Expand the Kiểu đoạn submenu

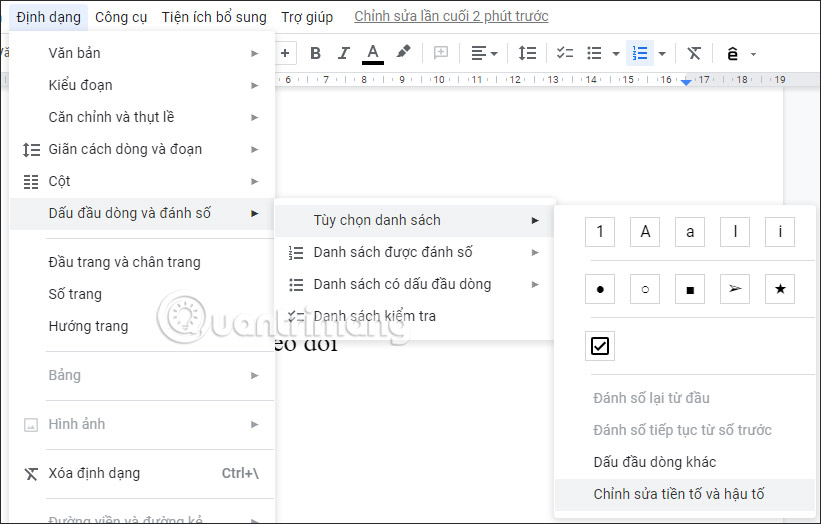[142, 85]
